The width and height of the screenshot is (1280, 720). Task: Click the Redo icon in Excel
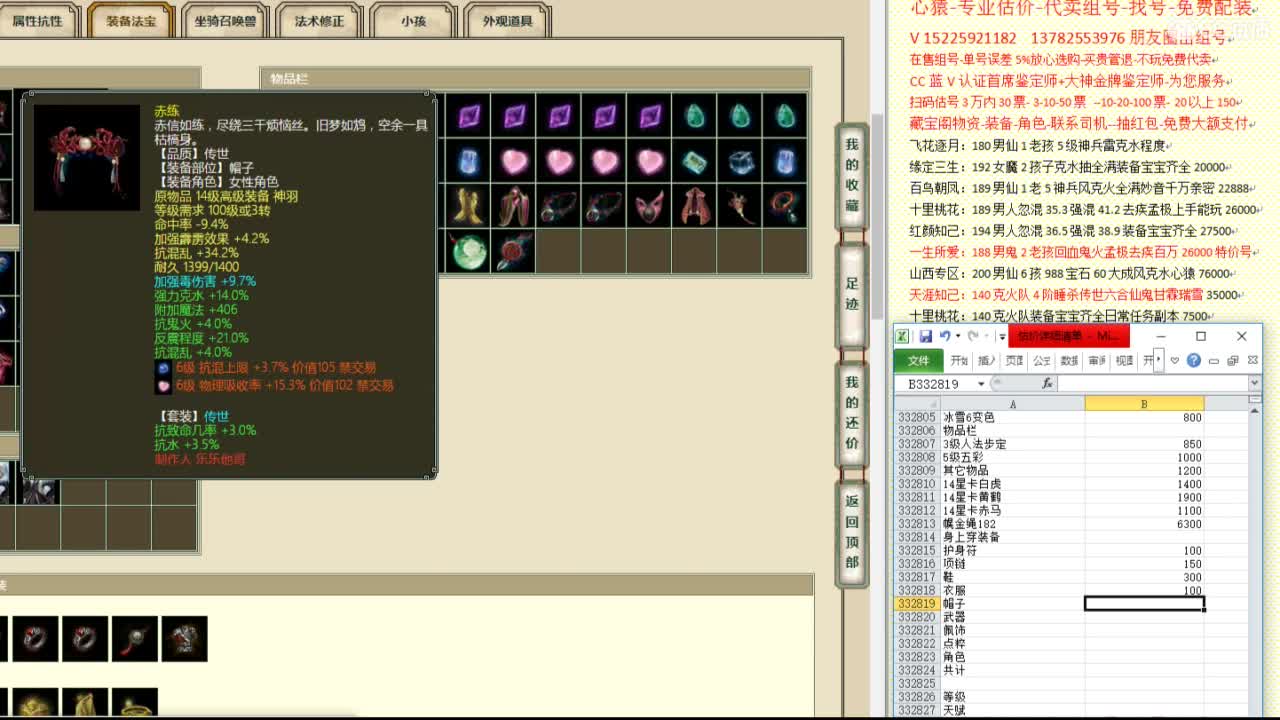[973, 336]
